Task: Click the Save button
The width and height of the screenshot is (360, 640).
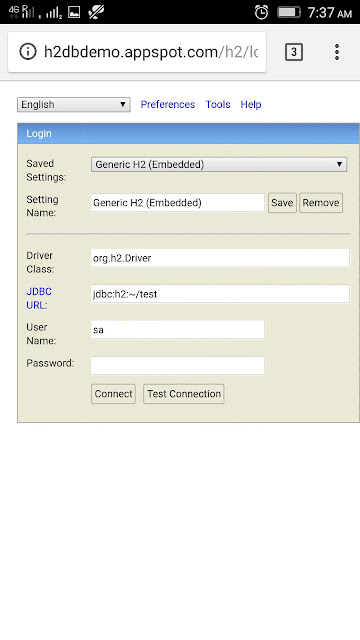Action: [x=282, y=203]
